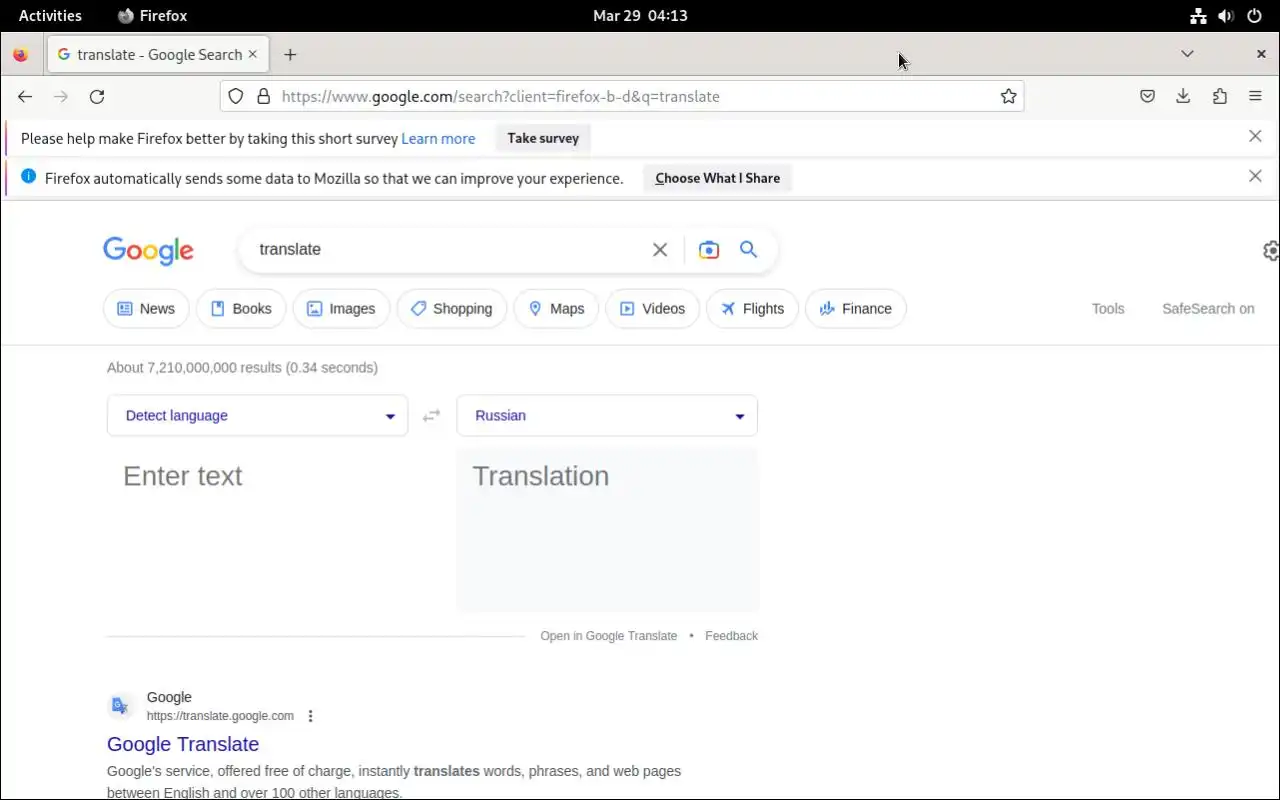Open the Firefox downloads panel
1280x800 pixels.
(x=1183, y=96)
